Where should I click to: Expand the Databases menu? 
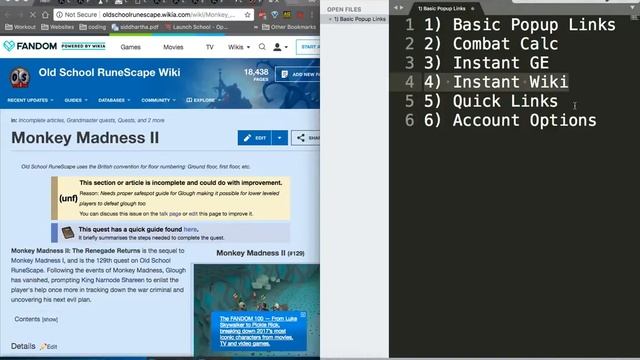click(x=114, y=100)
